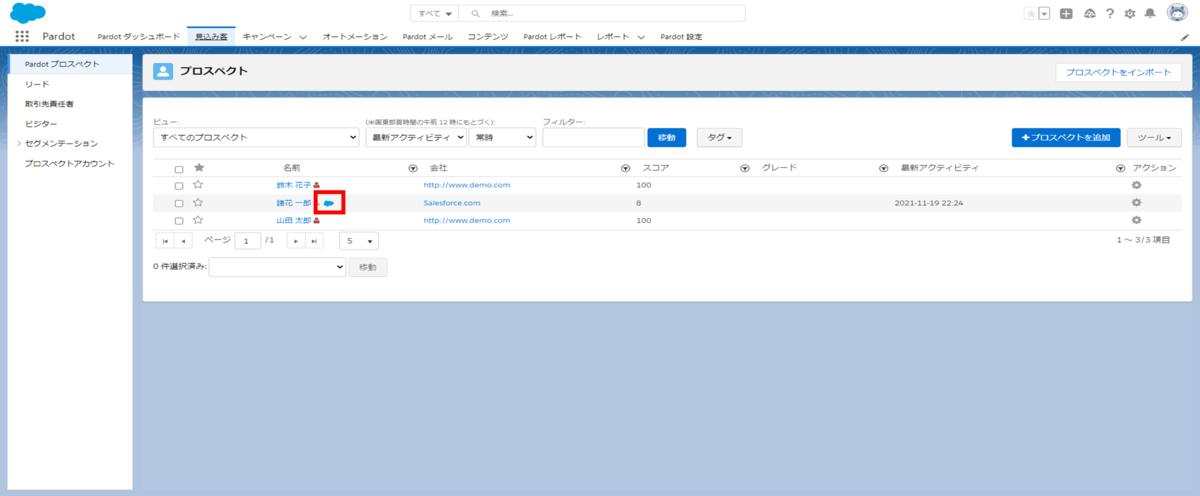Viewport: 1200px width, 496px height.
Task: Star the 鈴木 花子 row
Action: (x=198, y=185)
